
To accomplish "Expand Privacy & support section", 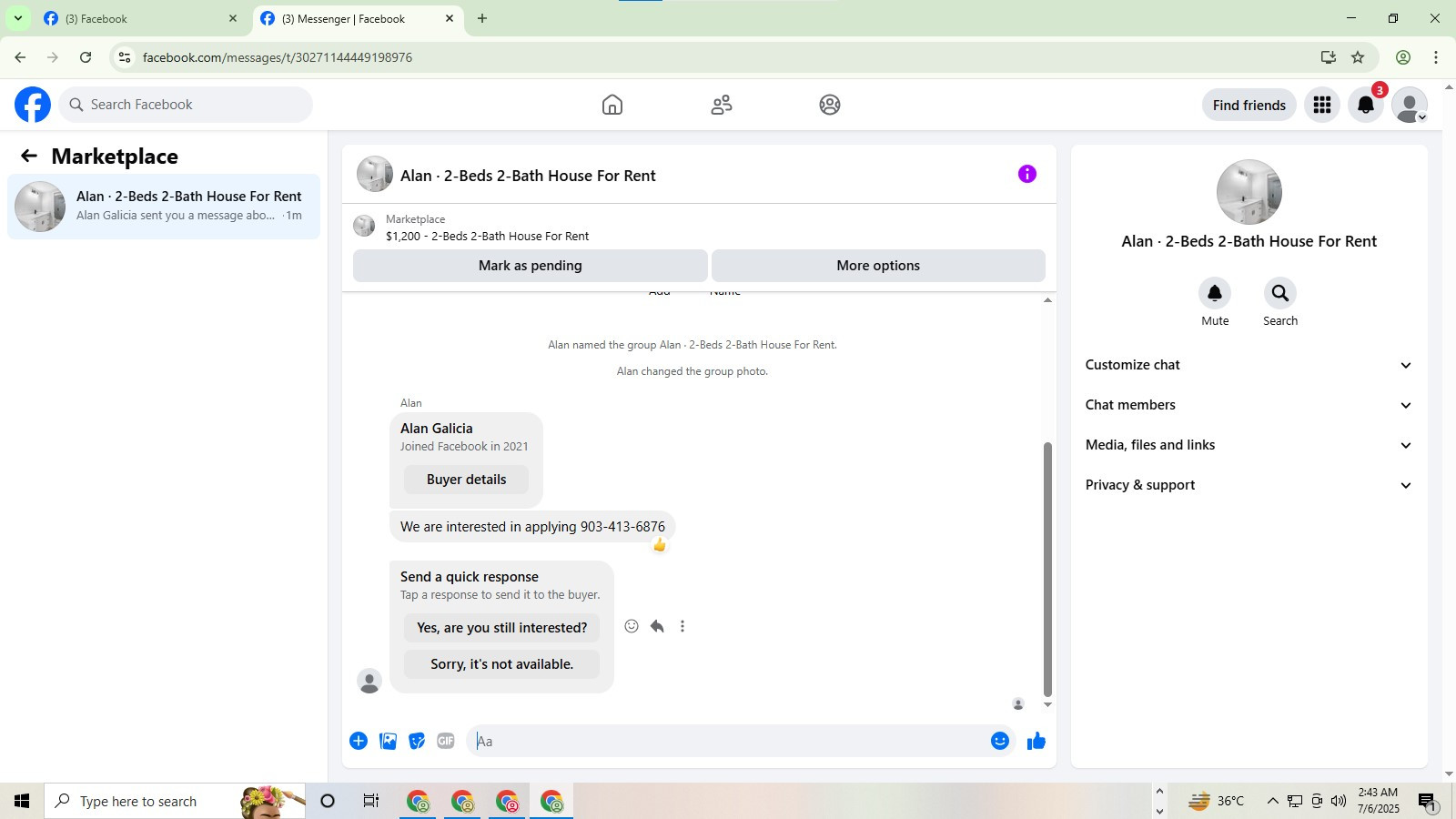I will pos(1249,485).
